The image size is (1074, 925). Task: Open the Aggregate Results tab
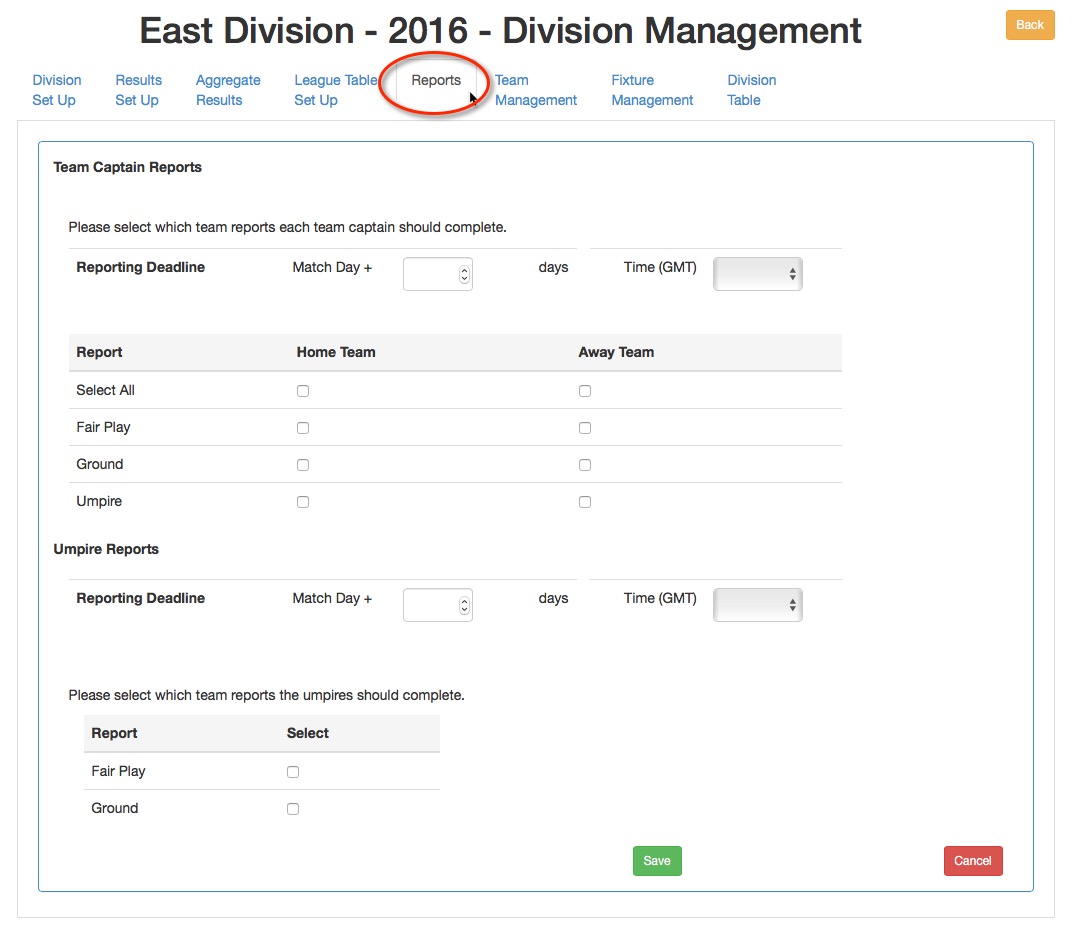pos(228,90)
